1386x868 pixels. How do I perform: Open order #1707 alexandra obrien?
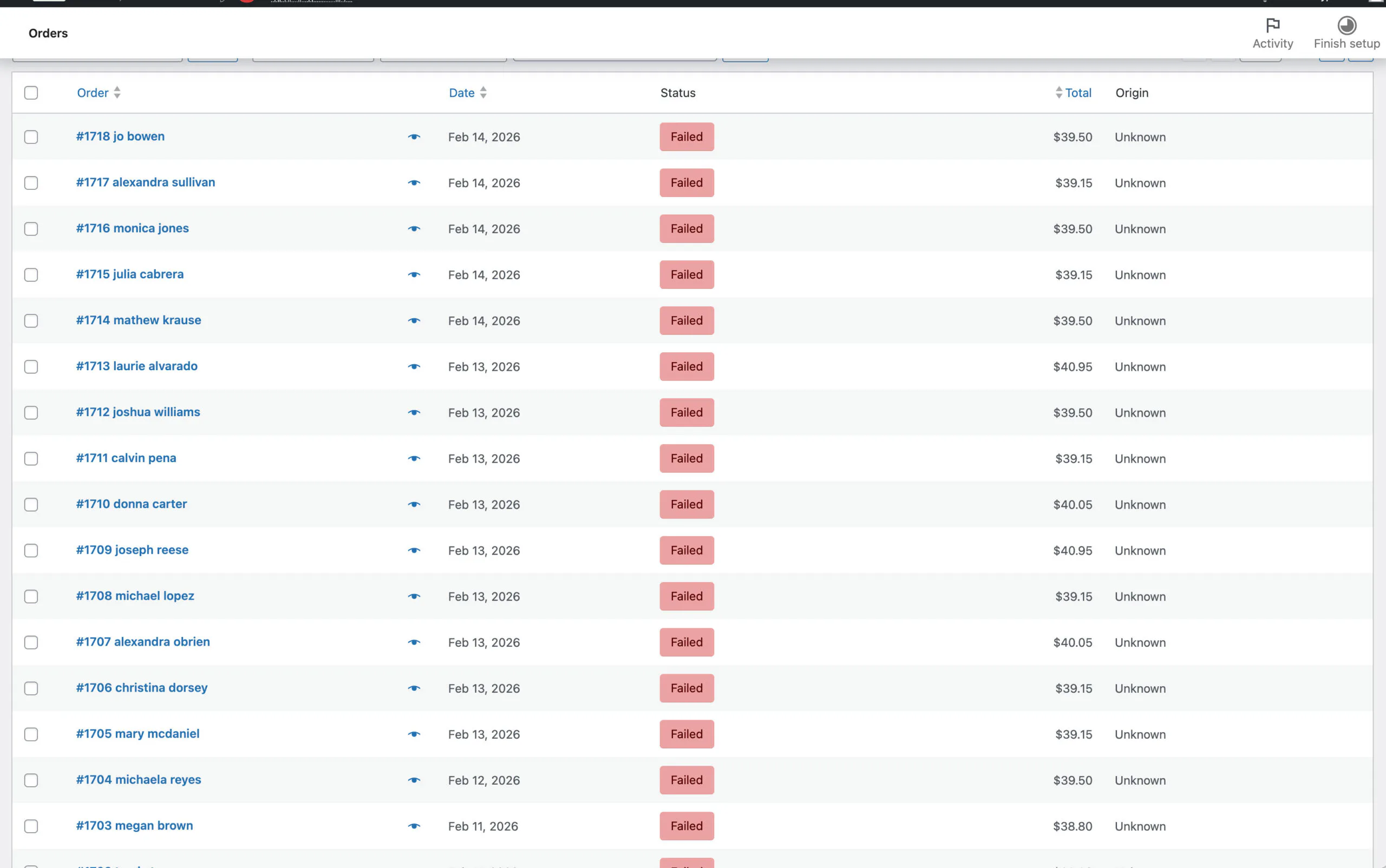(143, 641)
